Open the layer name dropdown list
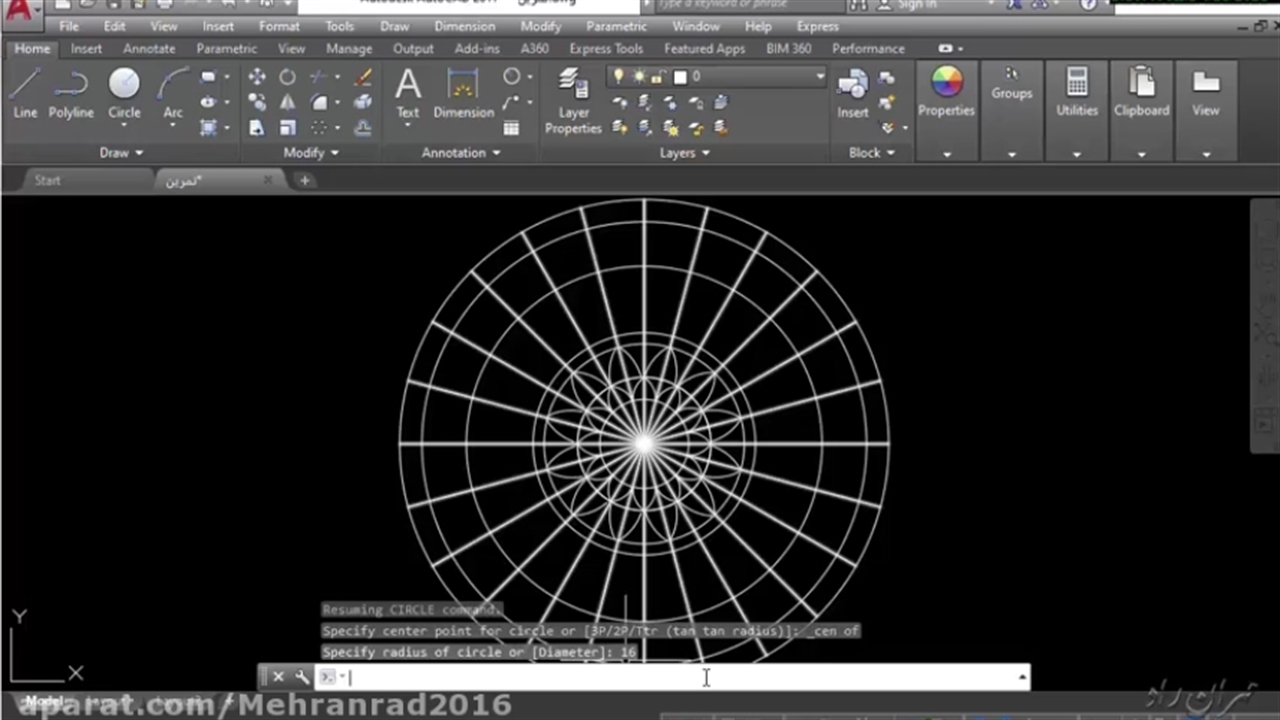The width and height of the screenshot is (1280, 720). click(x=819, y=77)
